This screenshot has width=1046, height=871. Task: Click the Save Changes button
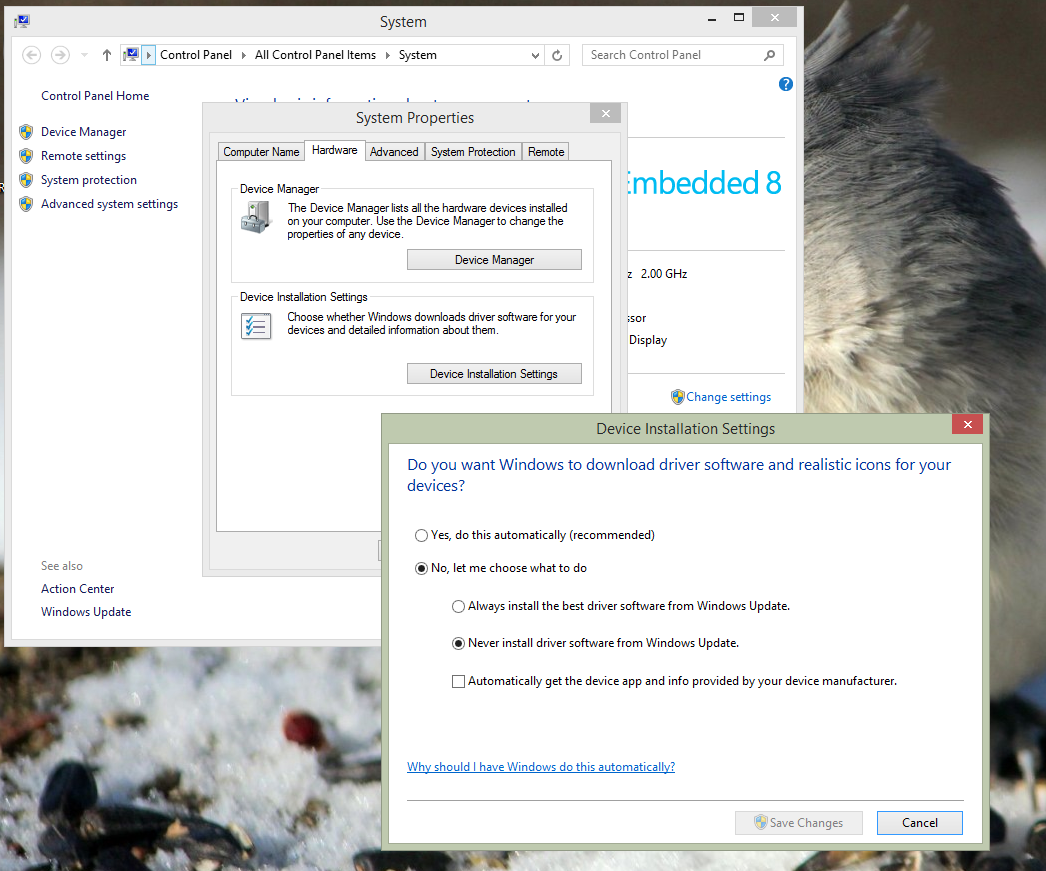pos(799,823)
